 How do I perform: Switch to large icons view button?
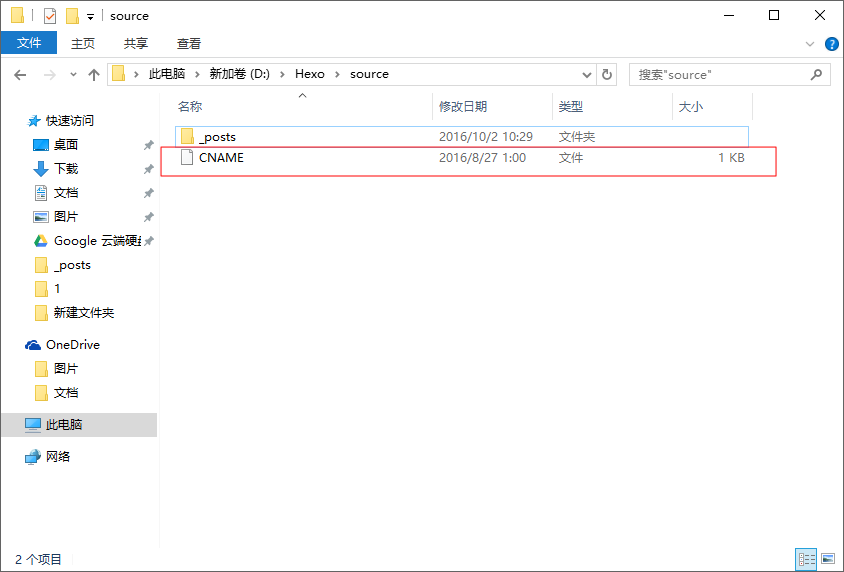click(828, 559)
